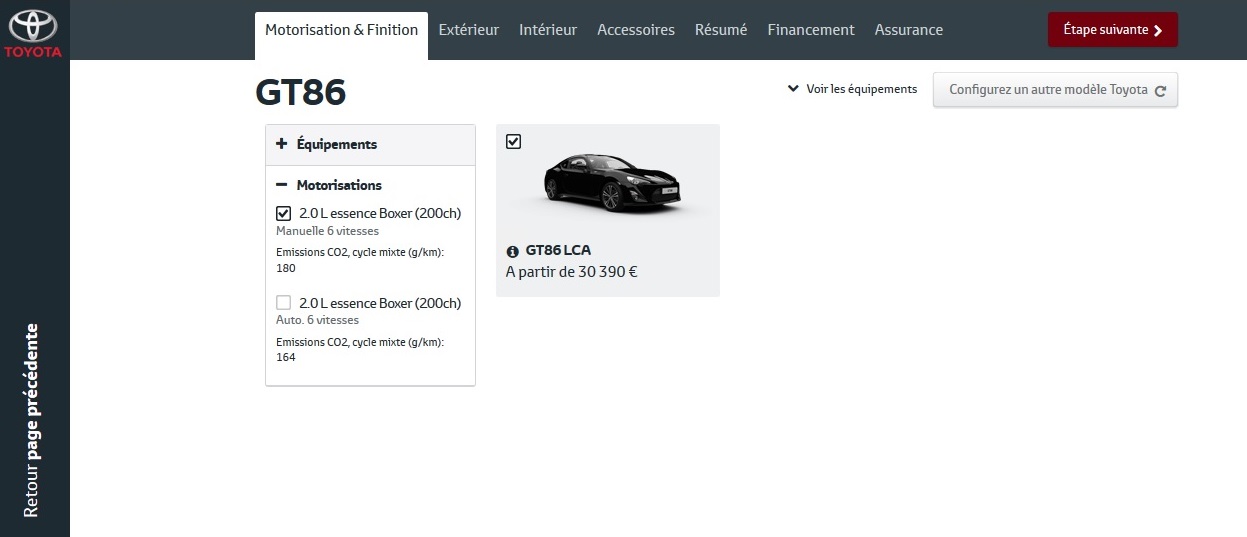Click the Étape suivante button

click(x=1113, y=30)
